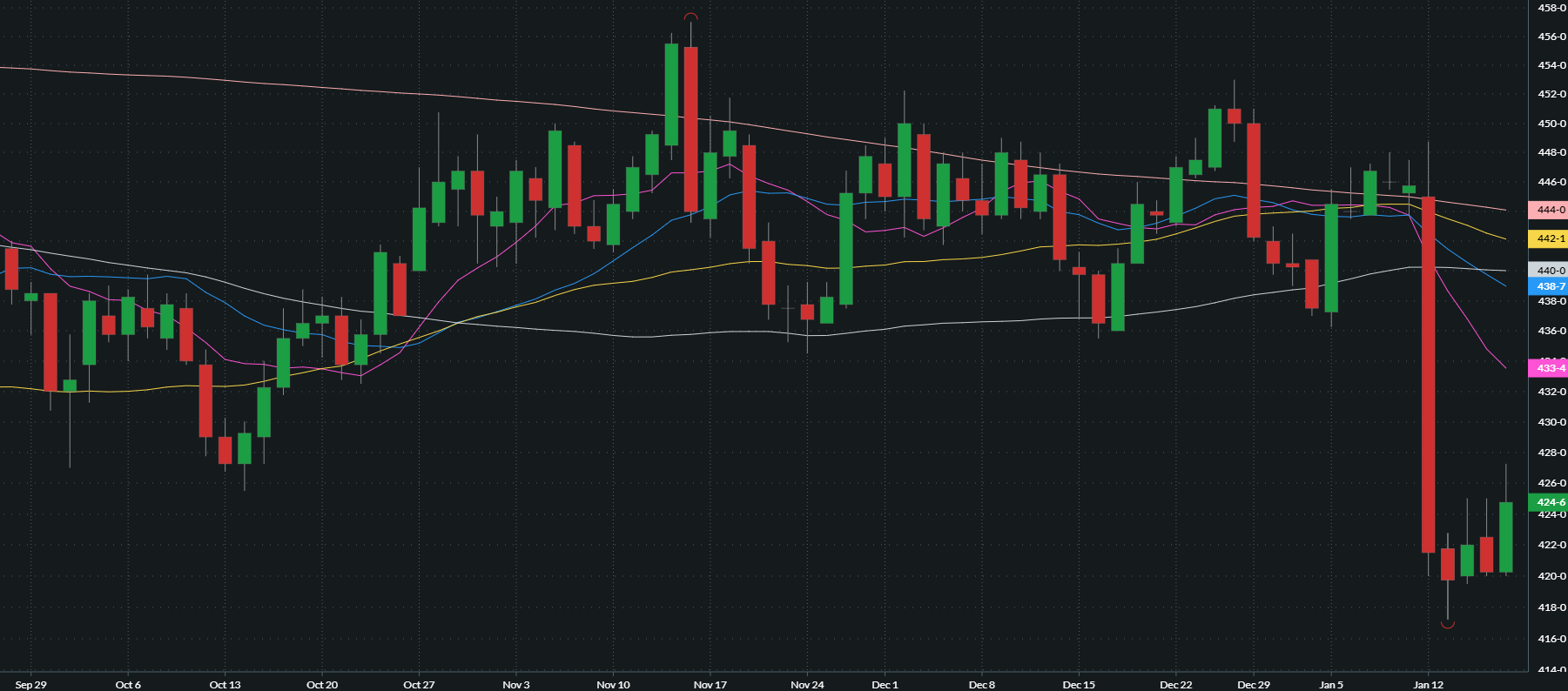This screenshot has height=691, width=1568.
Task: Select the gray 440-0 price tag
Action: pos(1548,271)
